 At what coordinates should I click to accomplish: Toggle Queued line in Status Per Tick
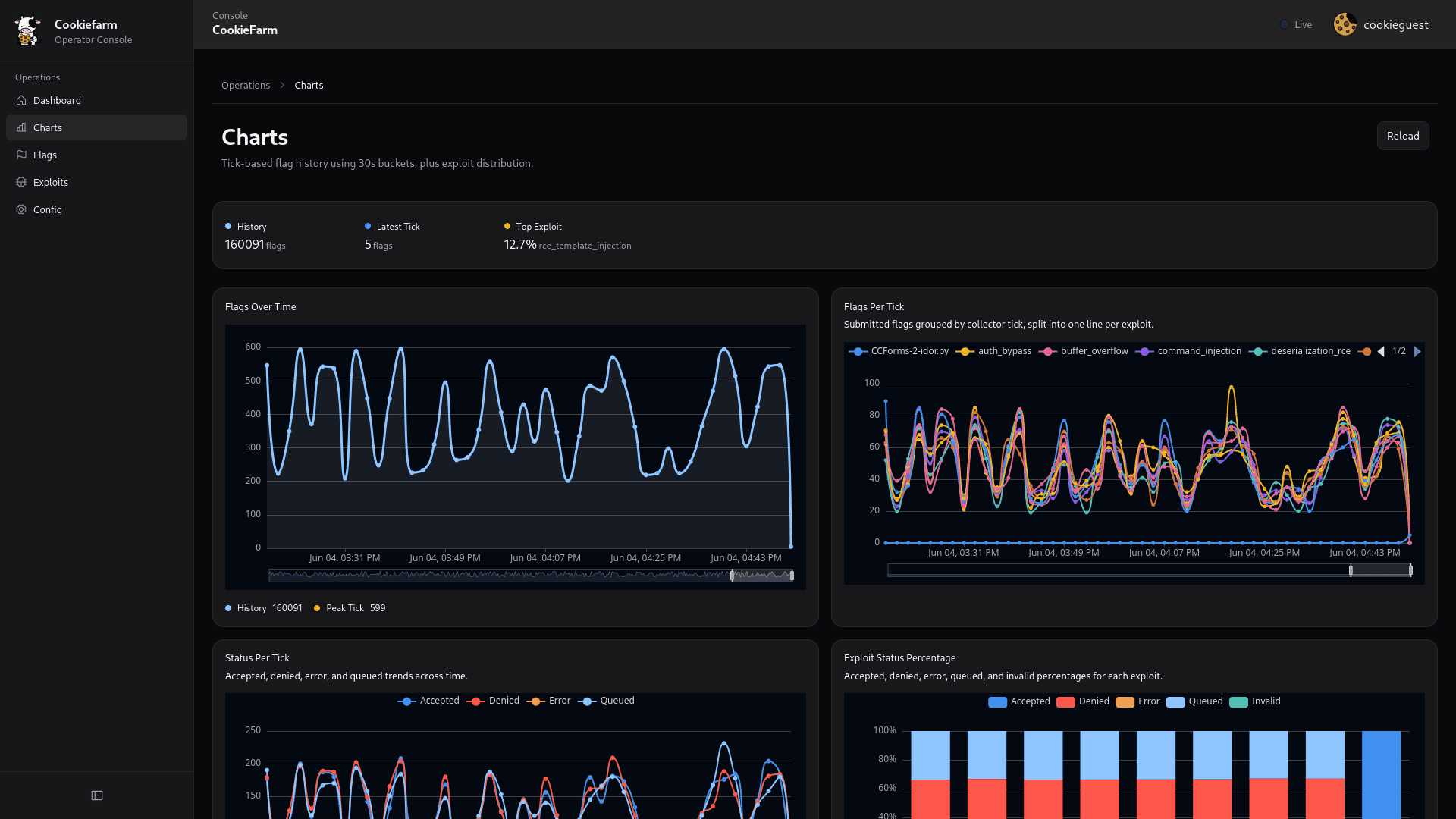[606, 701]
